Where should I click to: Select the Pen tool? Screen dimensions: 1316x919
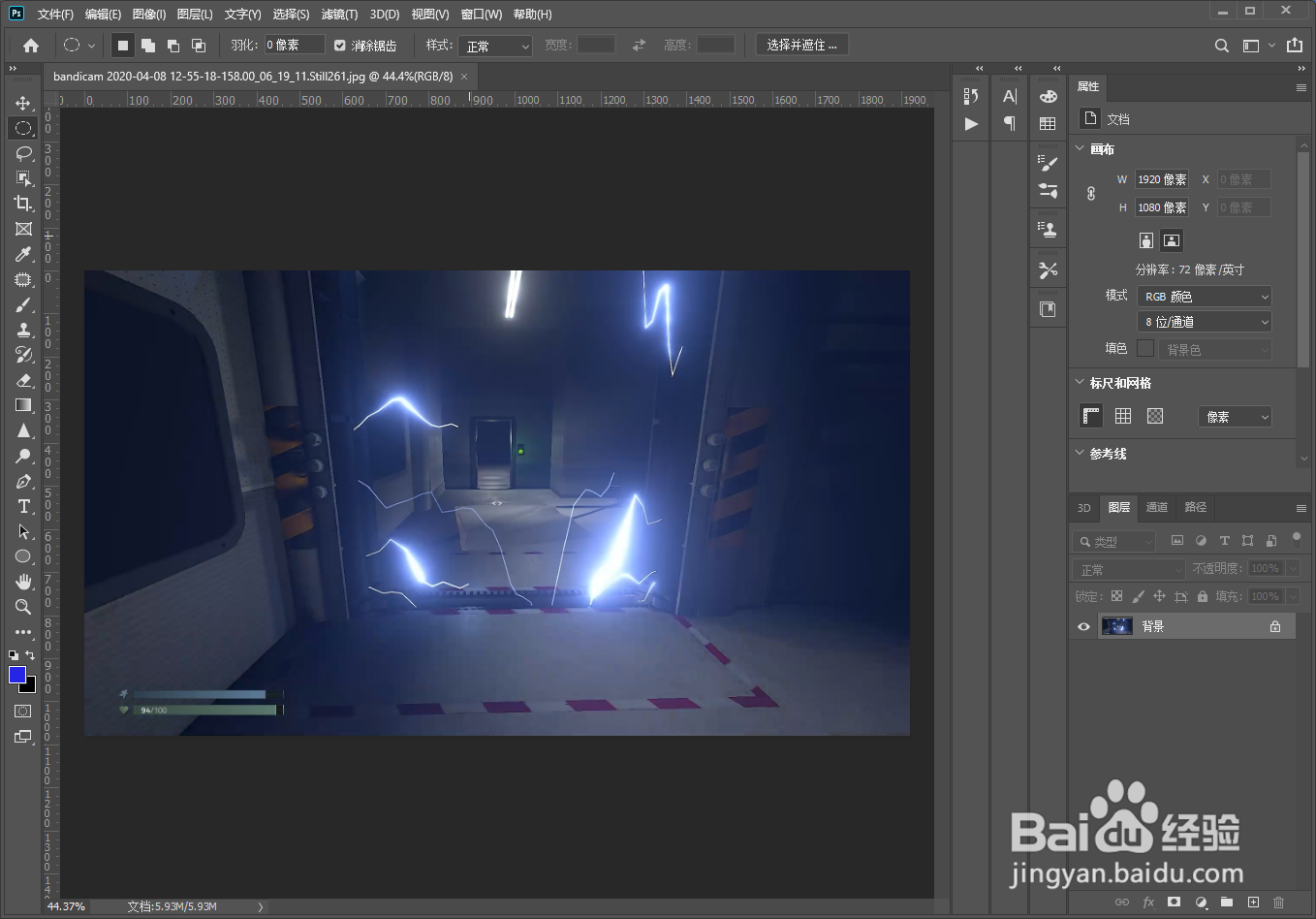click(x=23, y=481)
